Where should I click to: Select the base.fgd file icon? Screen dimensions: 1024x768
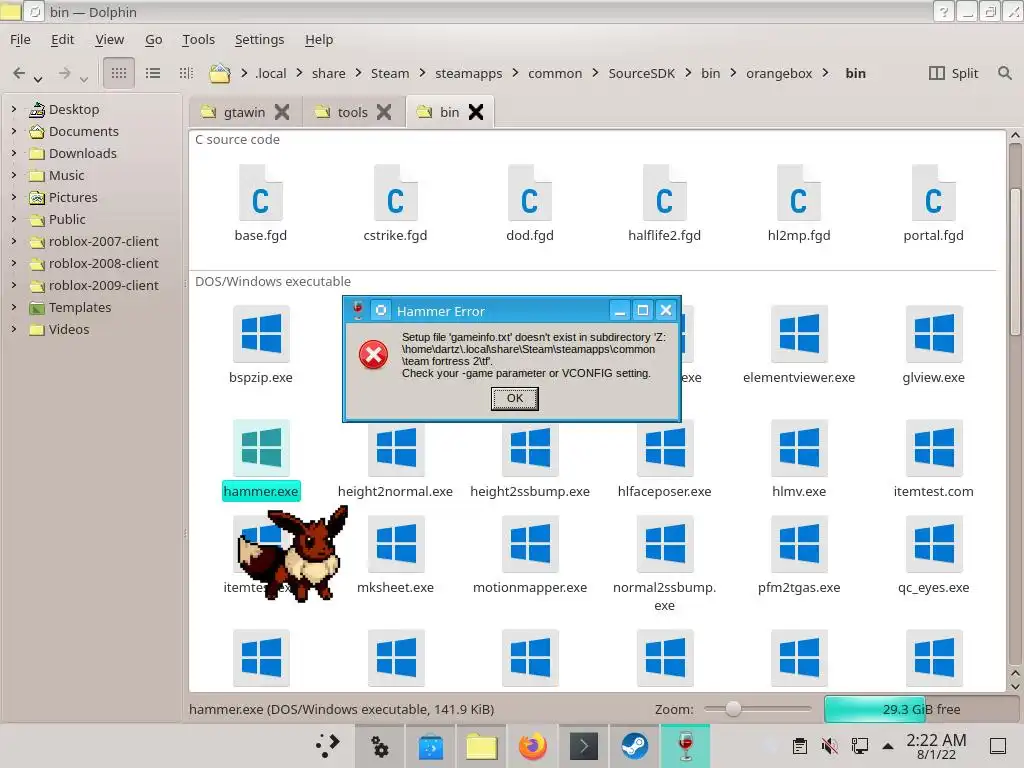coord(261,193)
